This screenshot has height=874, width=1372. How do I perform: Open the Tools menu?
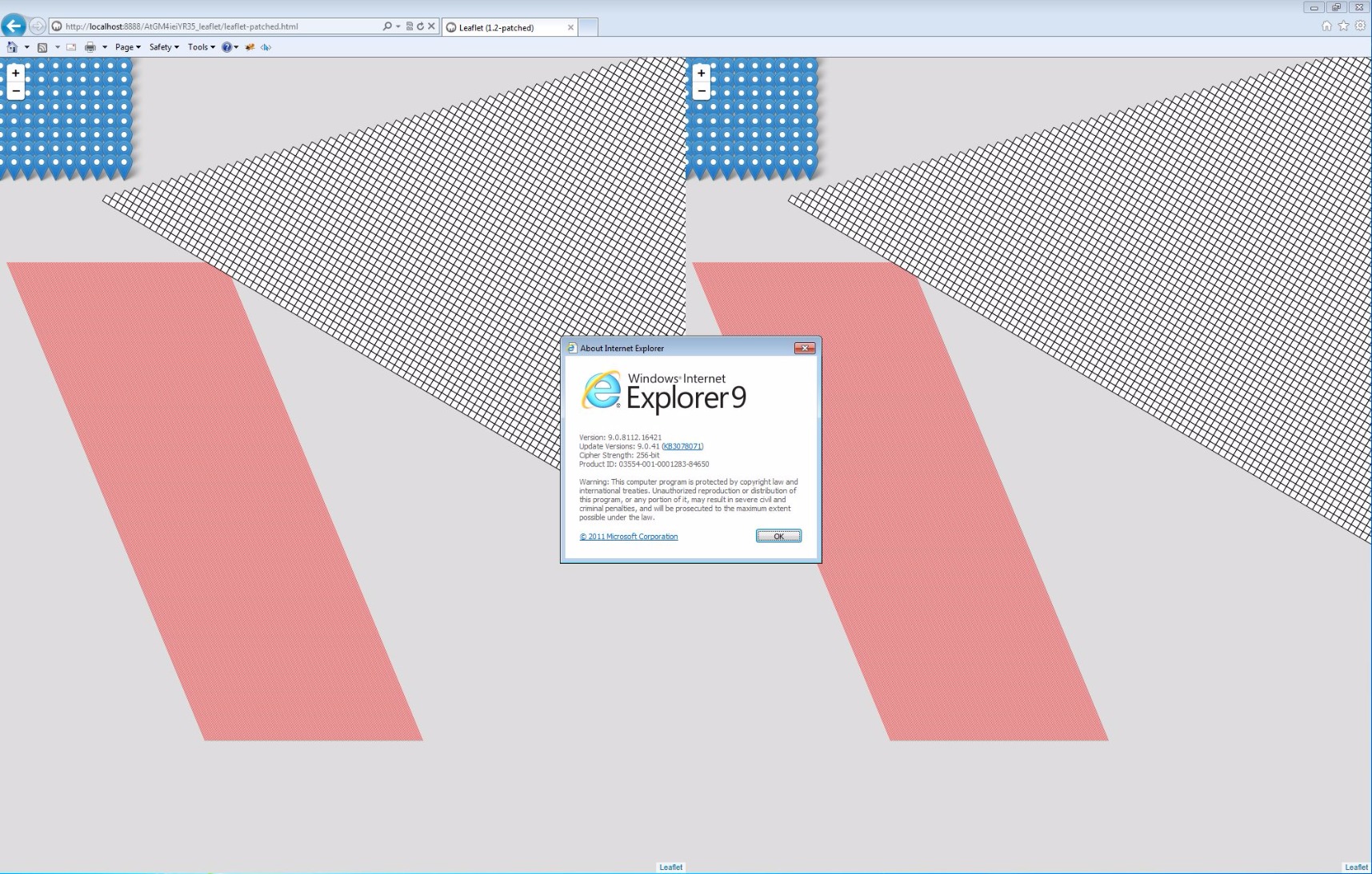(202, 47)
